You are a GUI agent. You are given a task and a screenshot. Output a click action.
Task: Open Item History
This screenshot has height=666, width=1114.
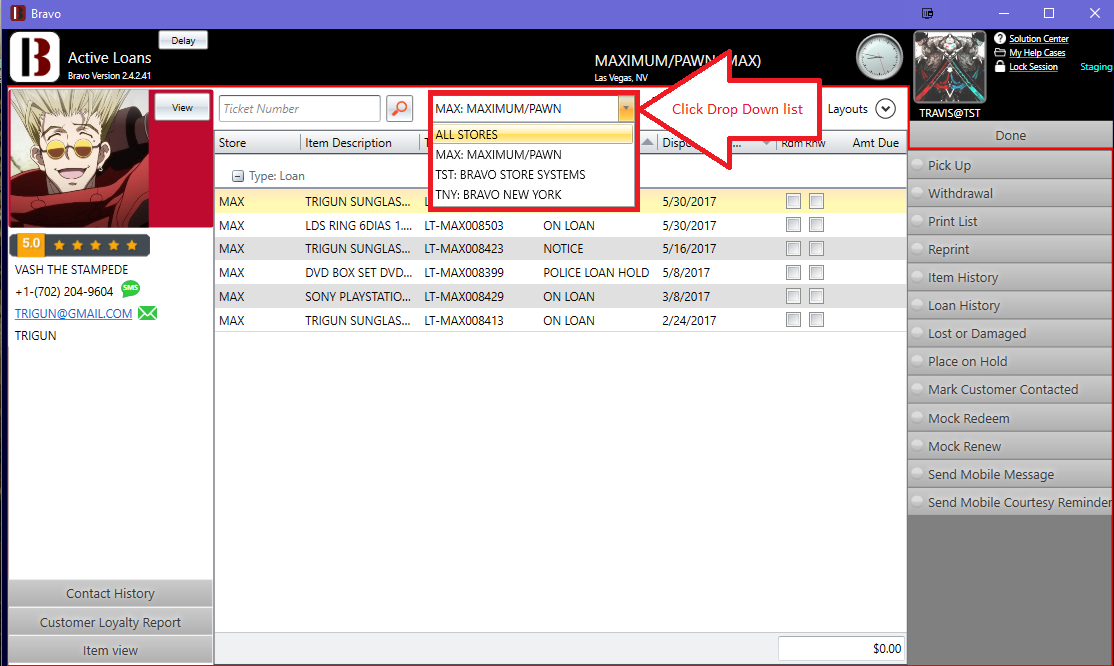pos(1010,277)
